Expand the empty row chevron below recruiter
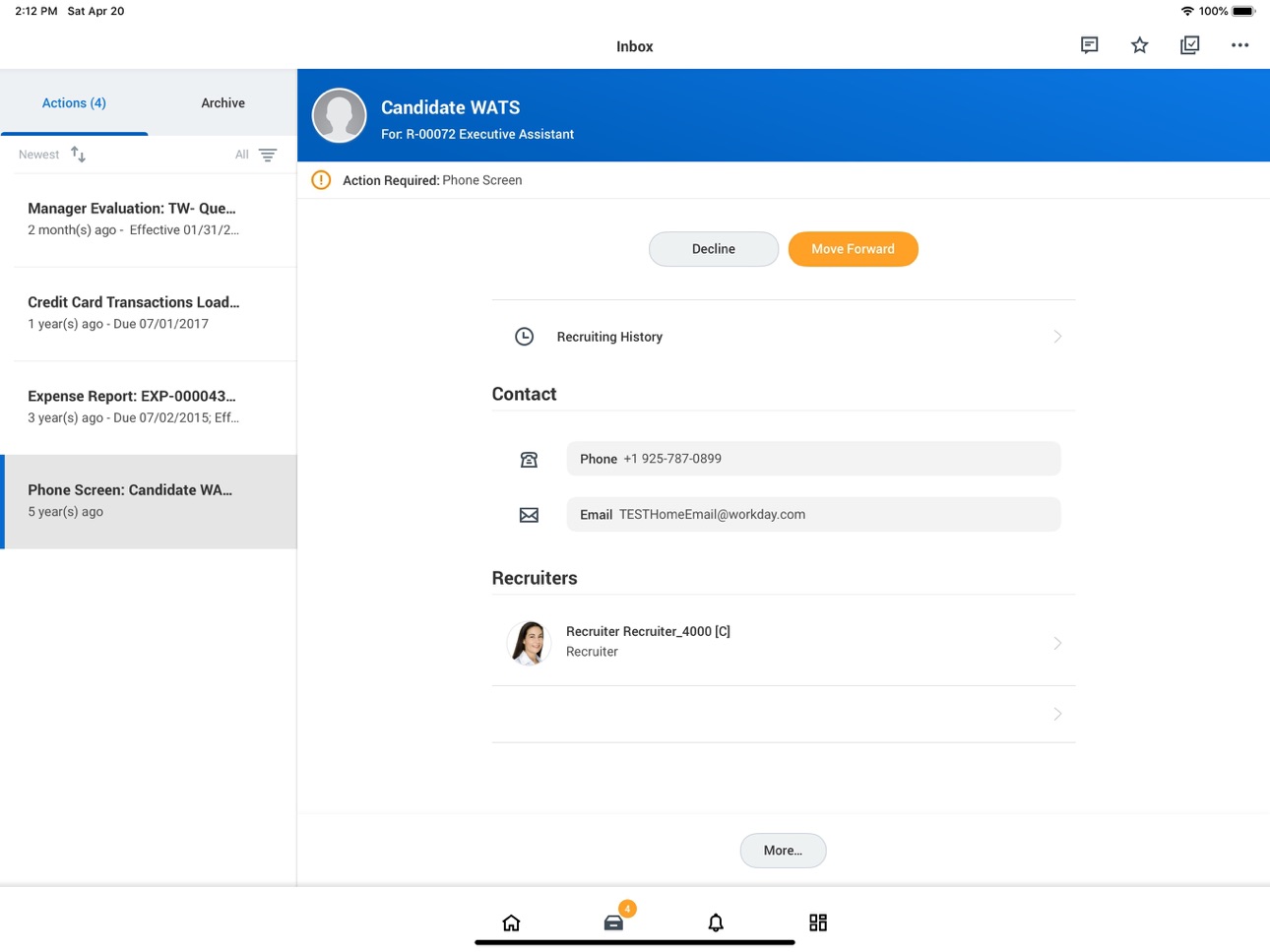Screen dimensions: 1270x952 [x=1057, y=714]
